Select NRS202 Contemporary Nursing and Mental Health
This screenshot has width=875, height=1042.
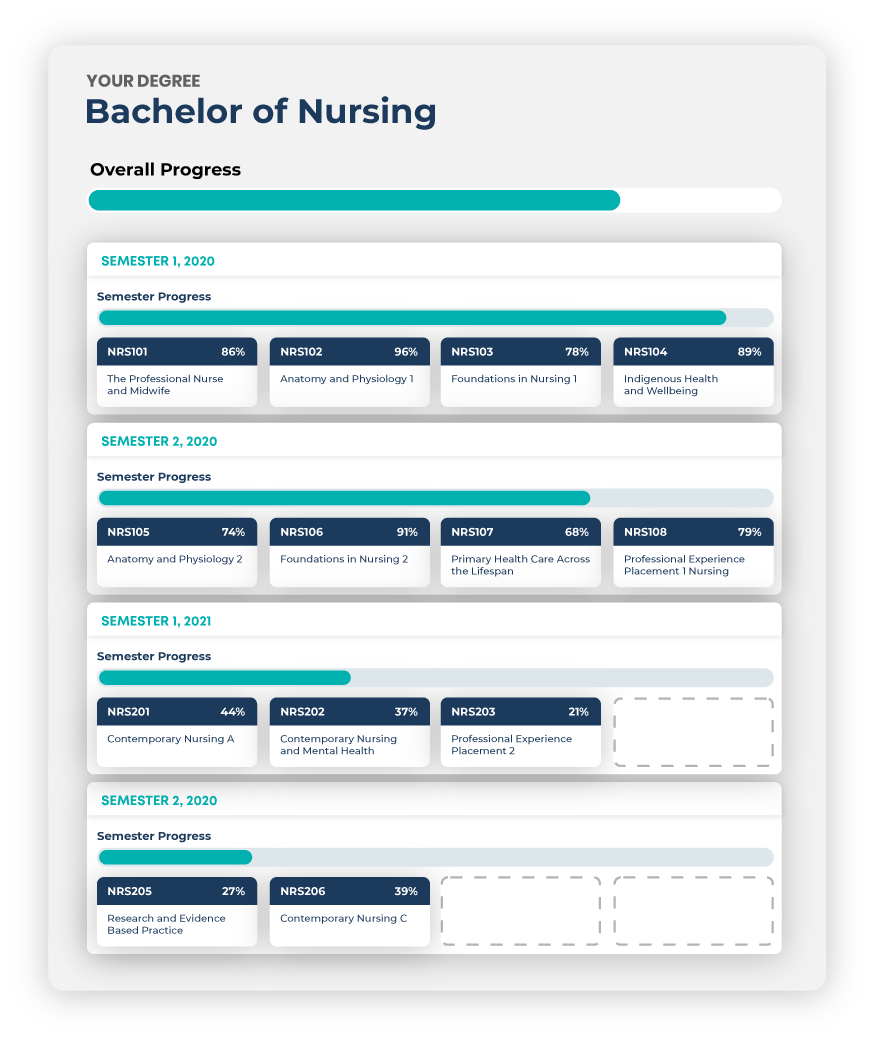[x=349, y=732]
